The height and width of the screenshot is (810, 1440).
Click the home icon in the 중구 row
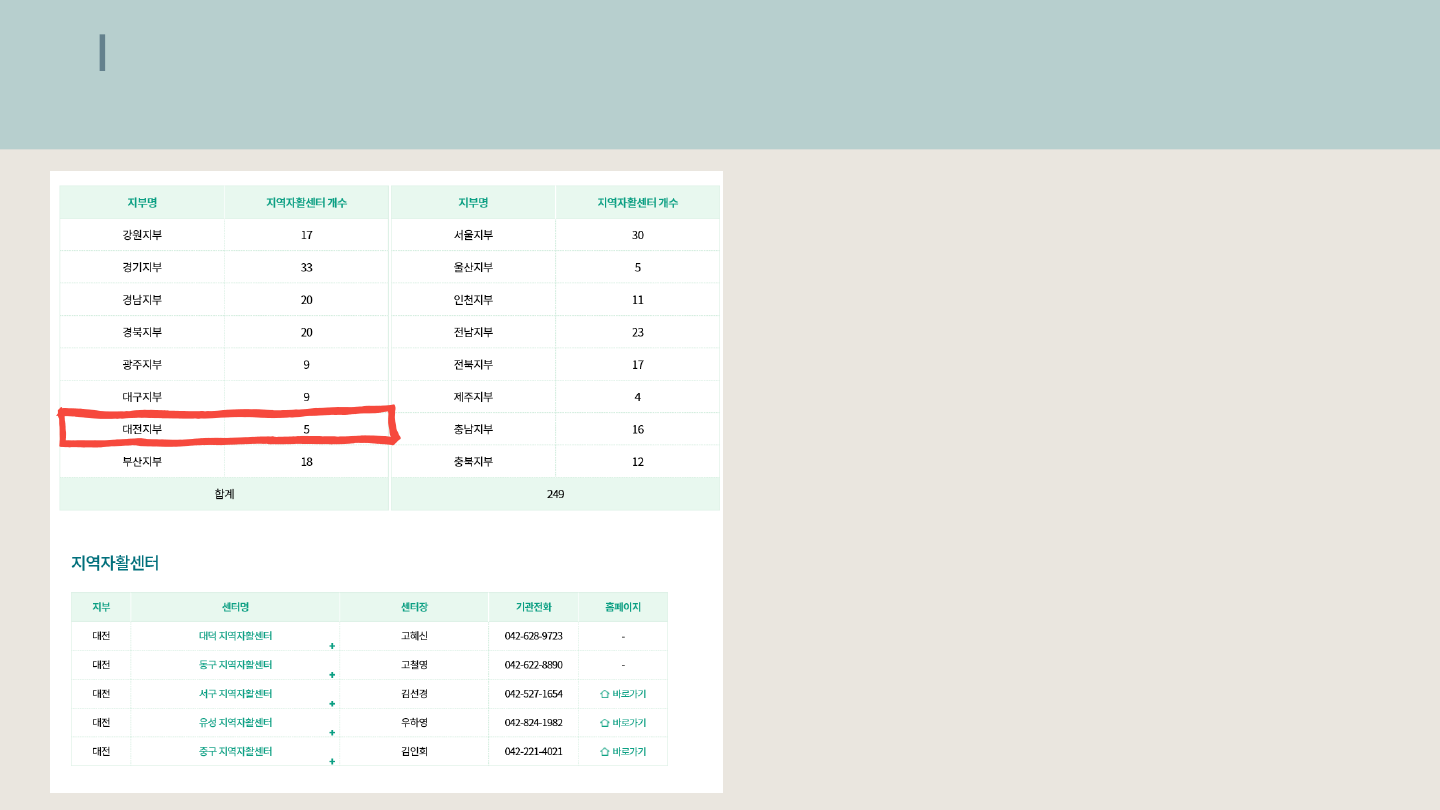604,752
